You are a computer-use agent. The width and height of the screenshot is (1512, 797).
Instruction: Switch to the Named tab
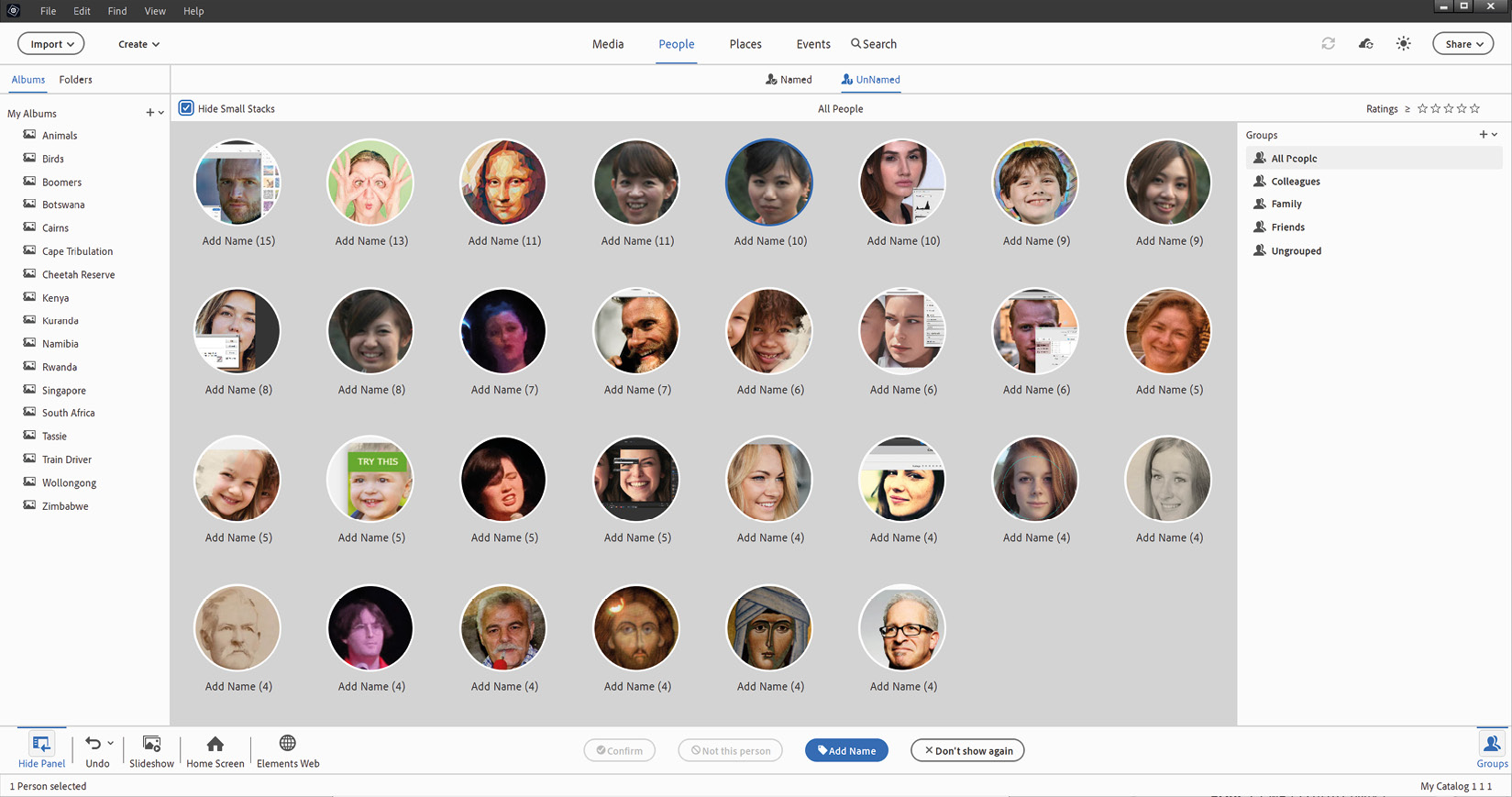coord(789,80)
